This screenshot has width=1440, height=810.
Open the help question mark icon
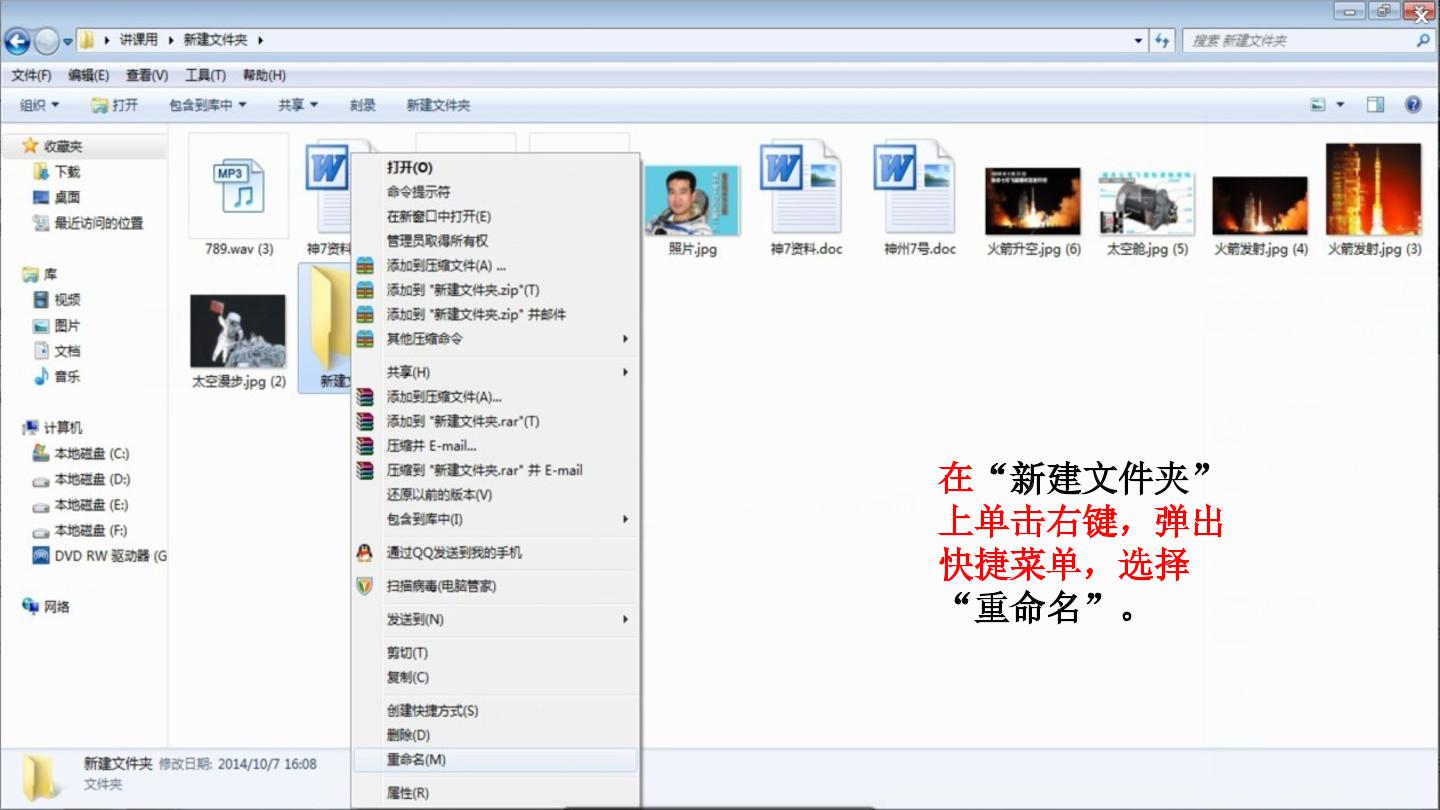coord(1413,105)
